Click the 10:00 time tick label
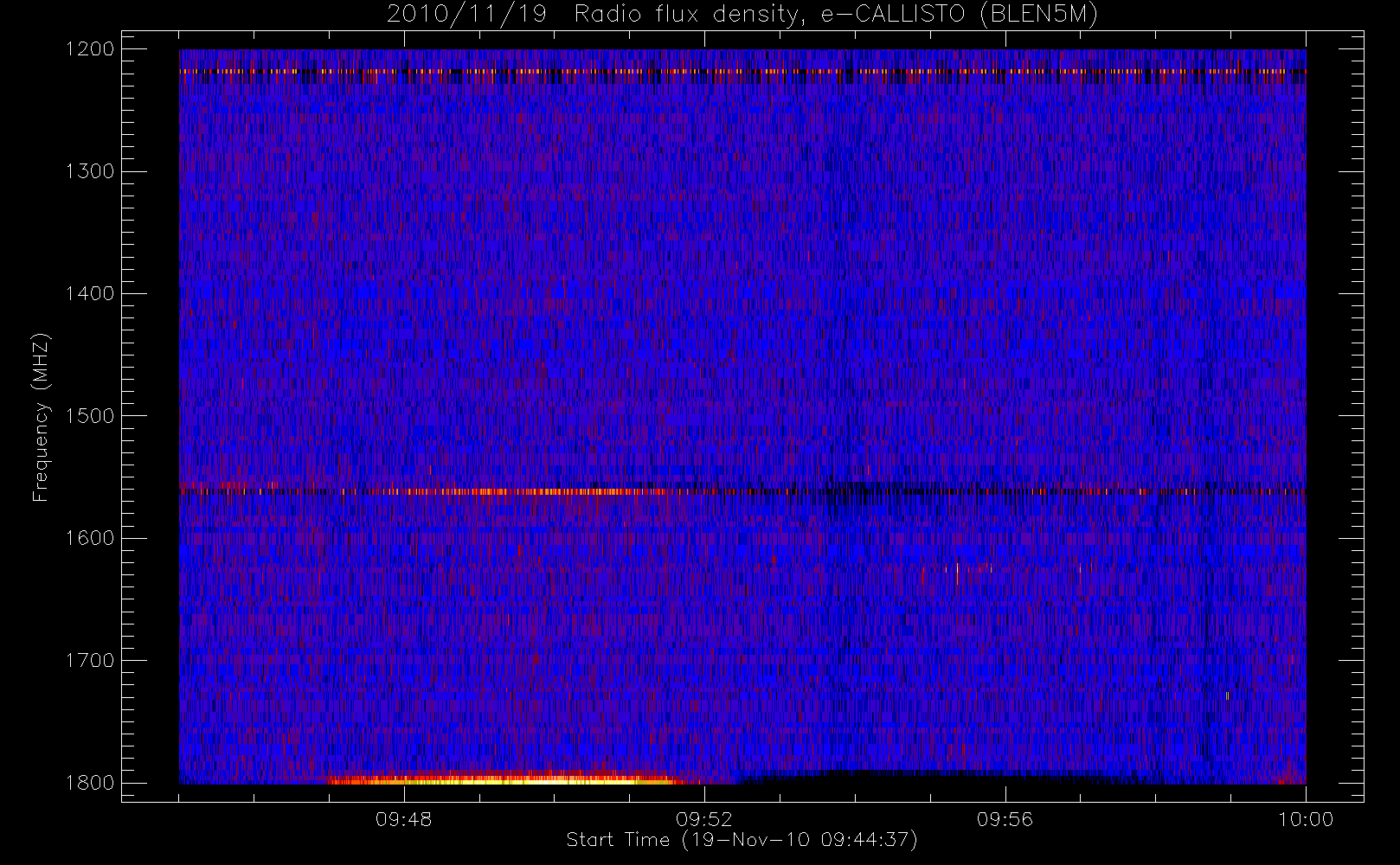Image resolution: width=1400 pixels, height=865 pixels. point(1306,819)
